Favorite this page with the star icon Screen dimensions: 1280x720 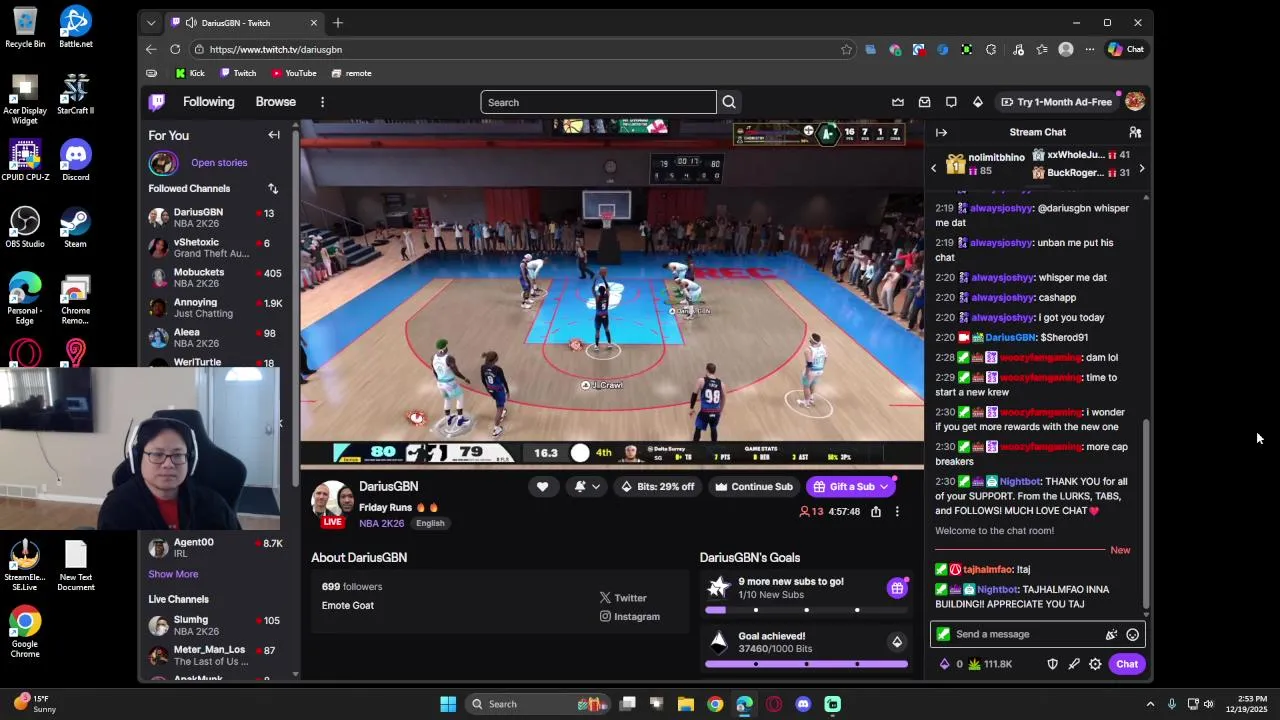tap(846, 49)
